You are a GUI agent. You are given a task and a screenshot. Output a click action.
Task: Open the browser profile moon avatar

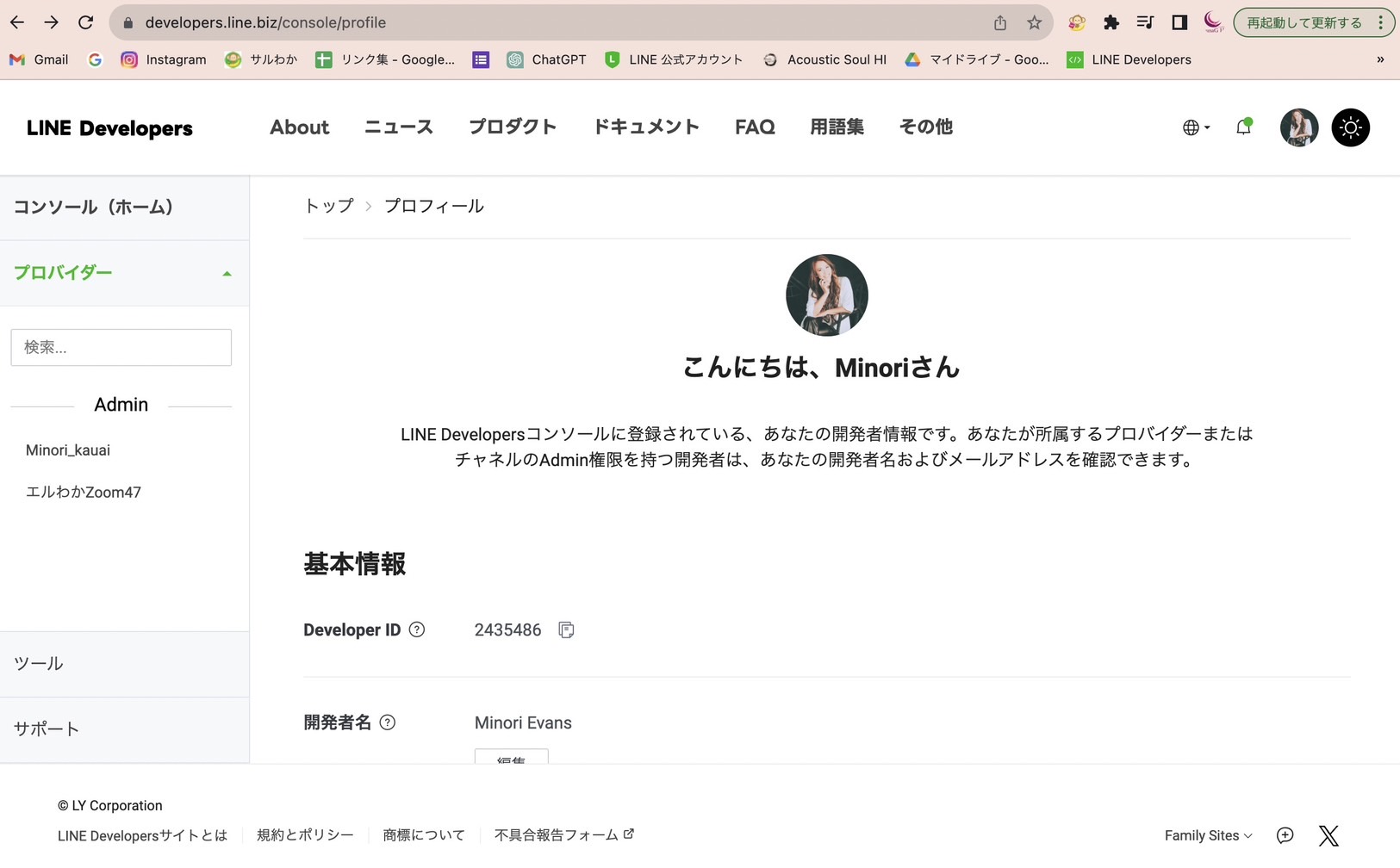pos(1213,22)
